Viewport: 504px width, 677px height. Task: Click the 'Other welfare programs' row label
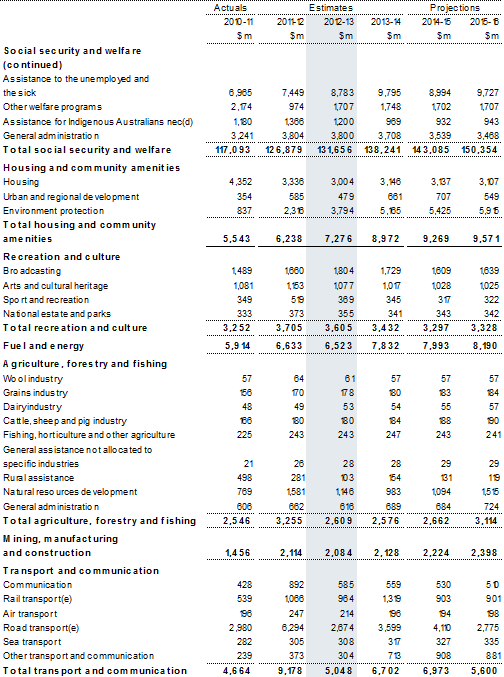click(52, 107)
